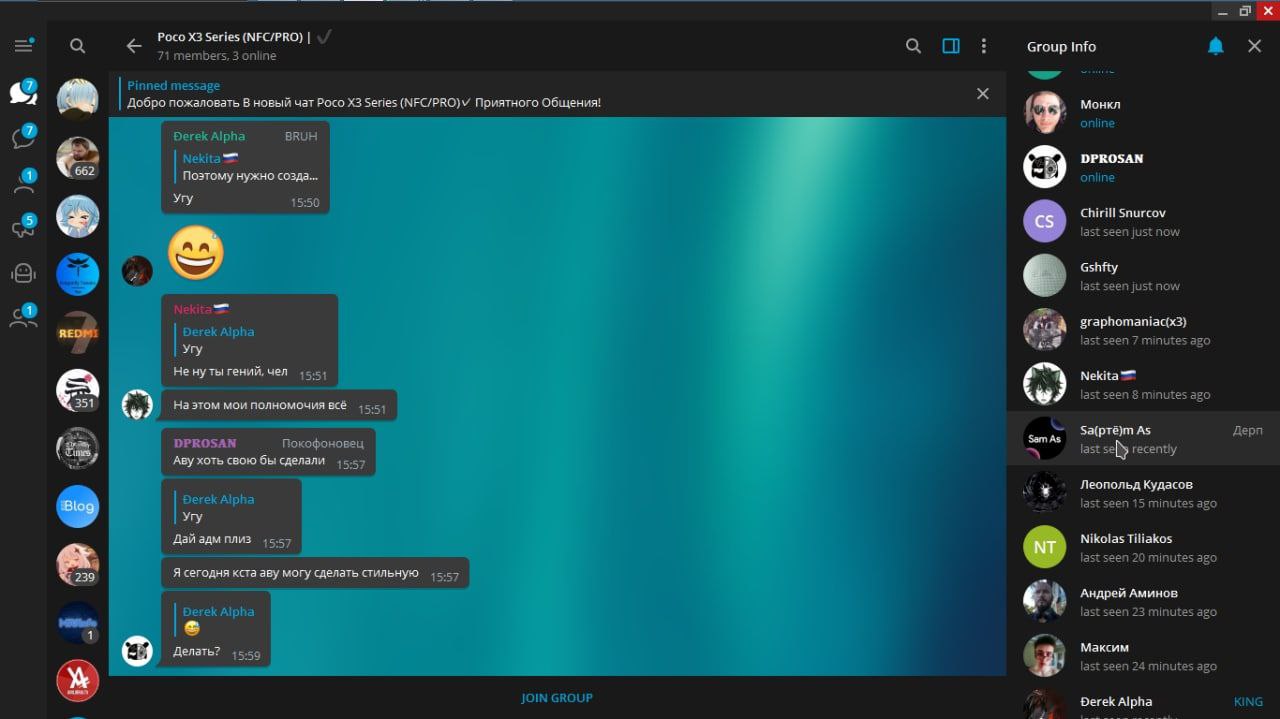The image size is (1280, 719).
Task: Click DPROSAN sender name in chat message
Action: (205, 443)
